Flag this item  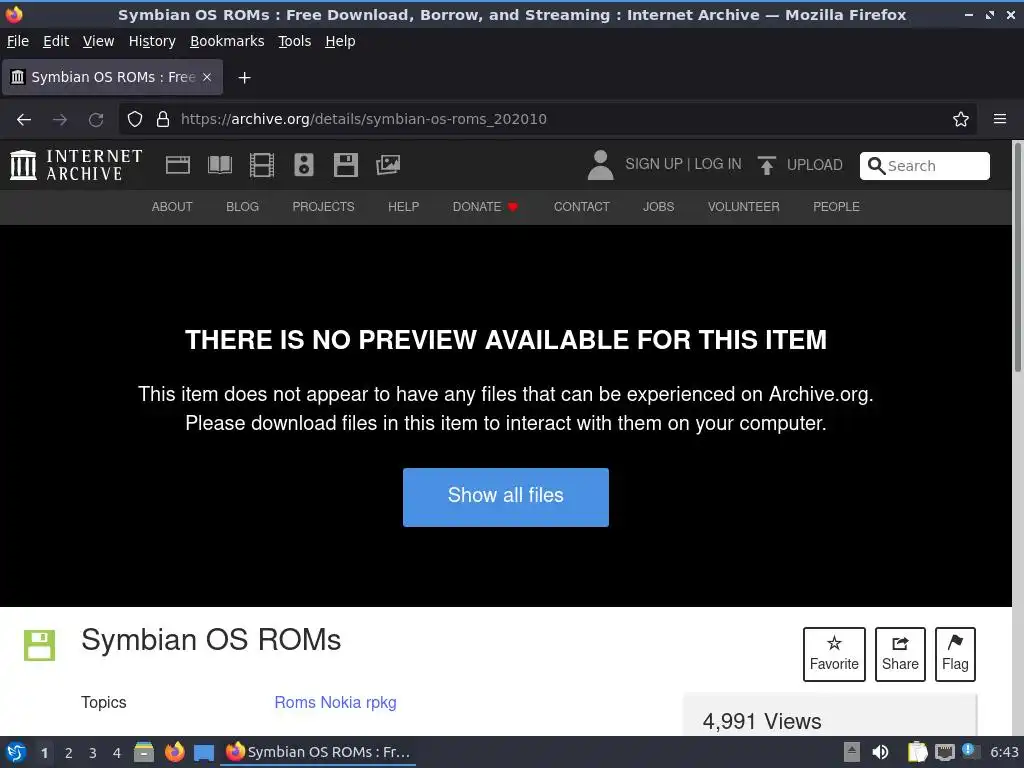(955, 654)
